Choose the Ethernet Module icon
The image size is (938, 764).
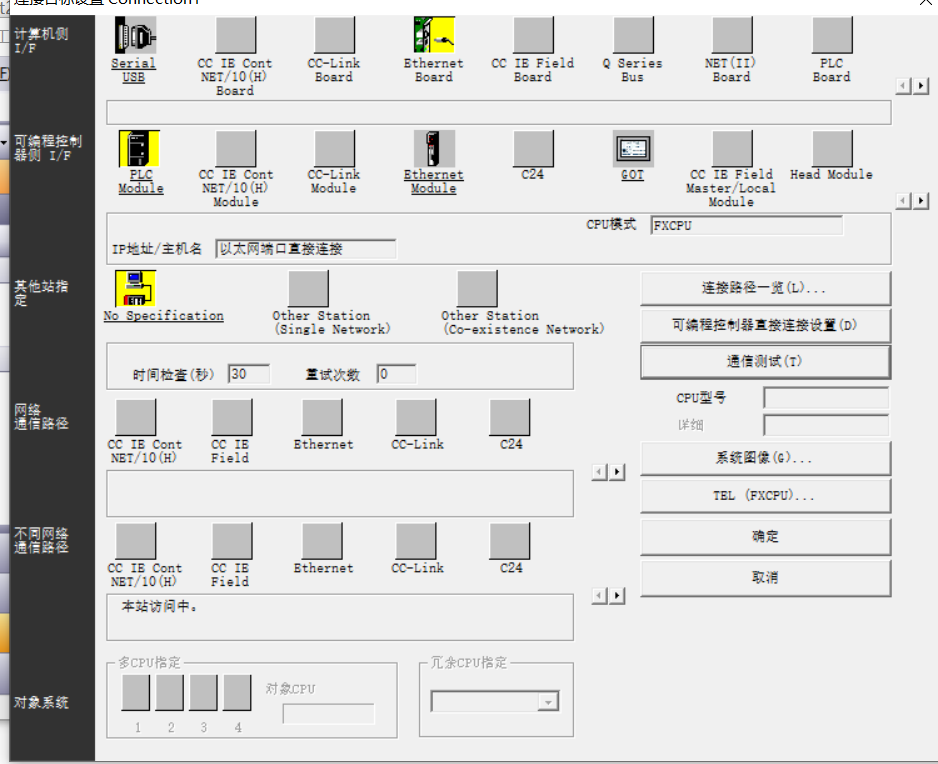click(x=434, y=149)
